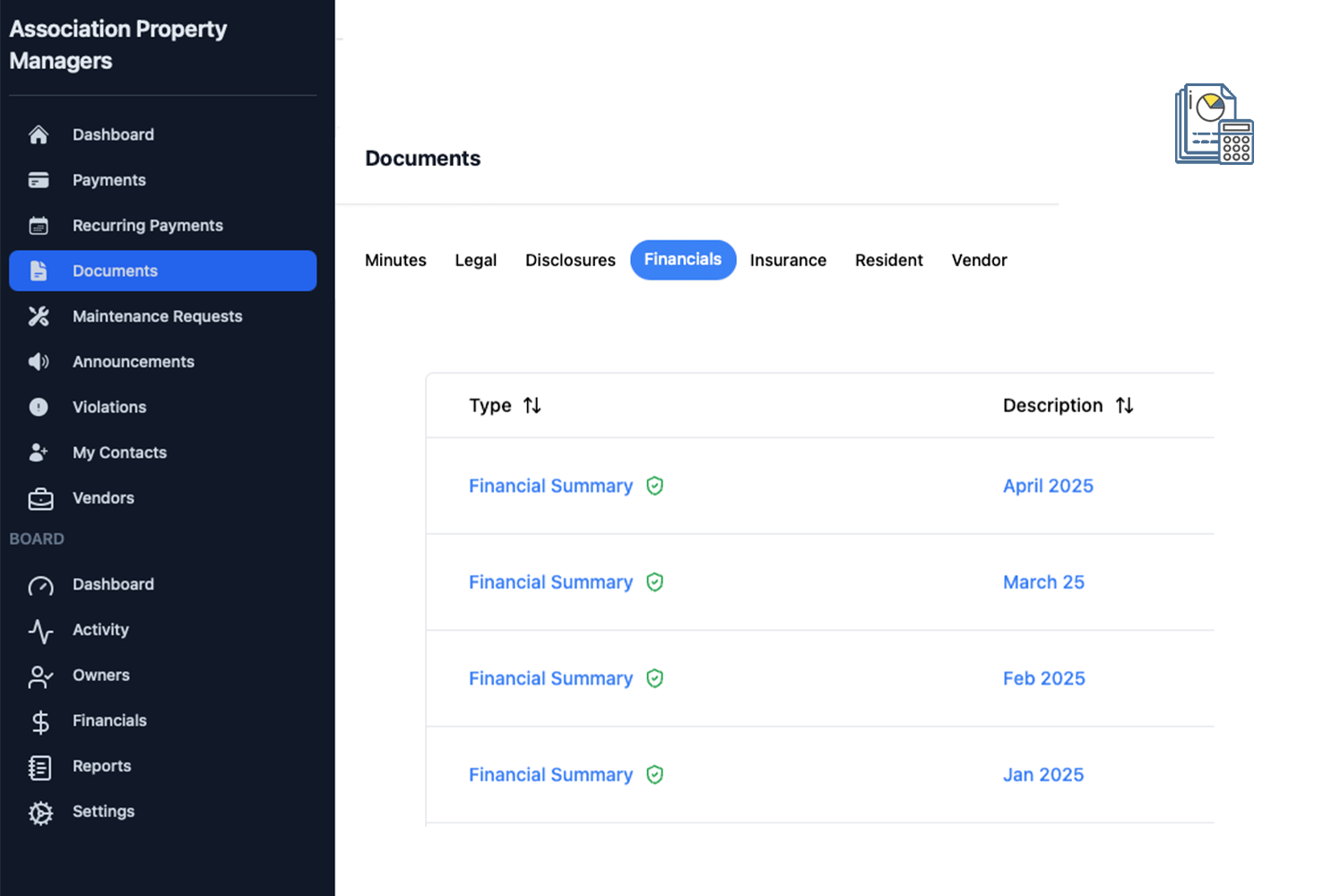Image resolution: width=1332 pixels, height=896 pixels.
Task: Open the Financial Summary for Jan 2025
Action: [x=550, y=775]
